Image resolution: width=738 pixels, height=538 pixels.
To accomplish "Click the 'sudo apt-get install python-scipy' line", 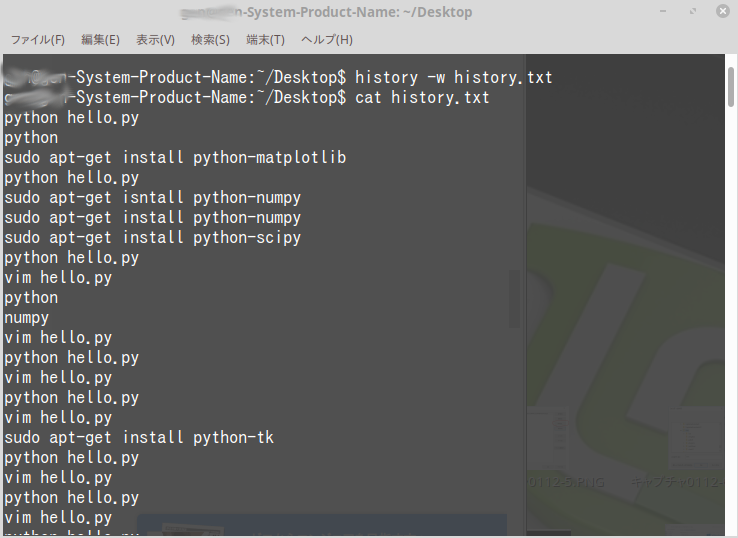I will 152,238.
